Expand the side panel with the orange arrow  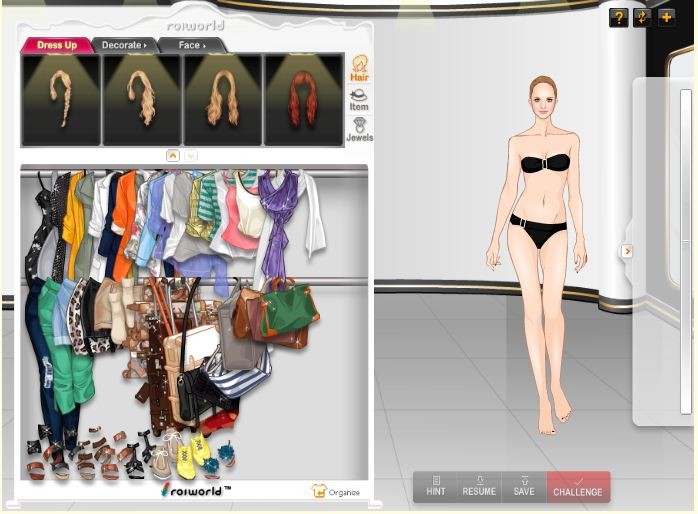627,251
